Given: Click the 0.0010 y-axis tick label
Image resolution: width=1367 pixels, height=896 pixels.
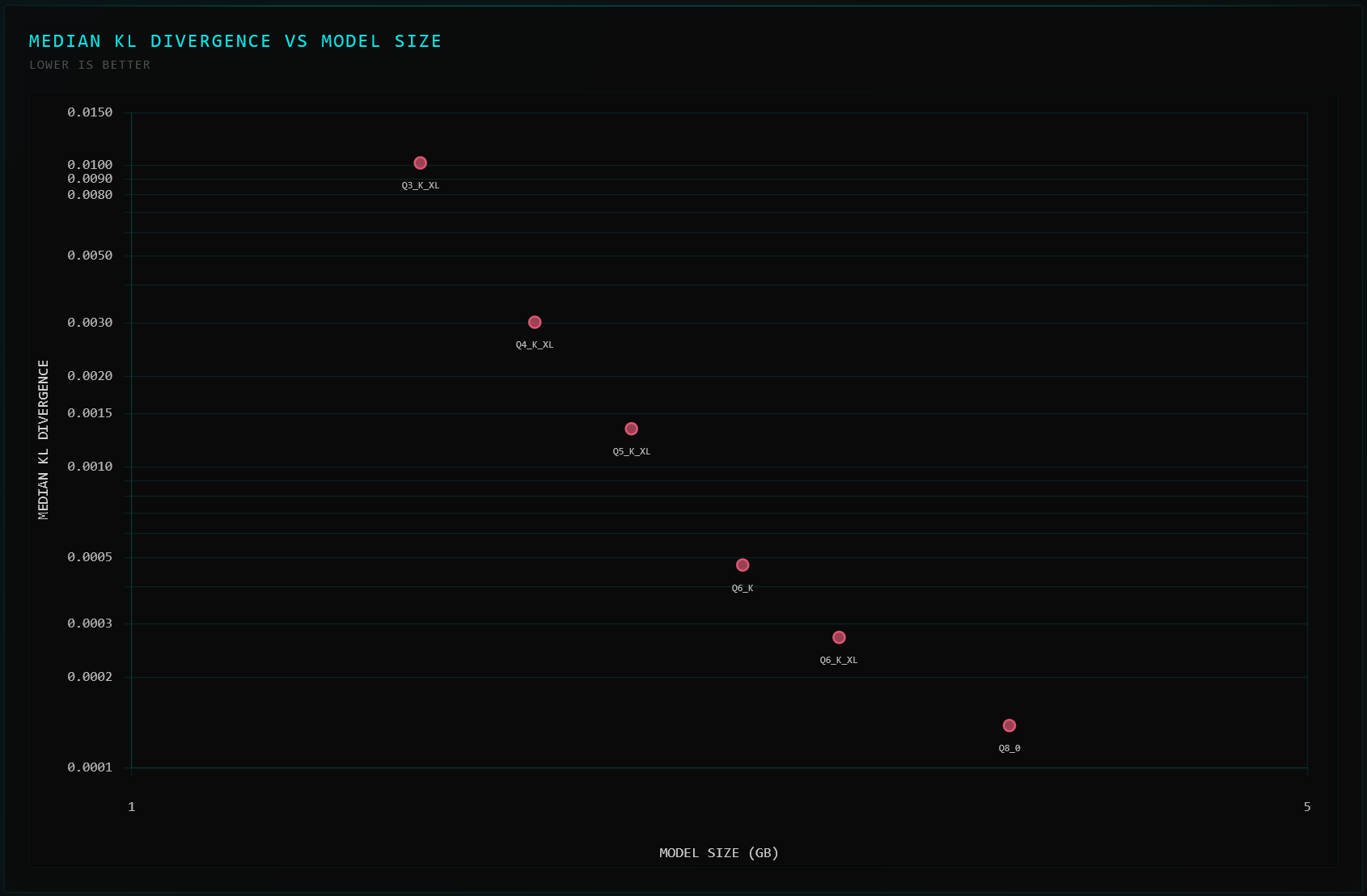Looking at the screenshot, I should point(90,467).
